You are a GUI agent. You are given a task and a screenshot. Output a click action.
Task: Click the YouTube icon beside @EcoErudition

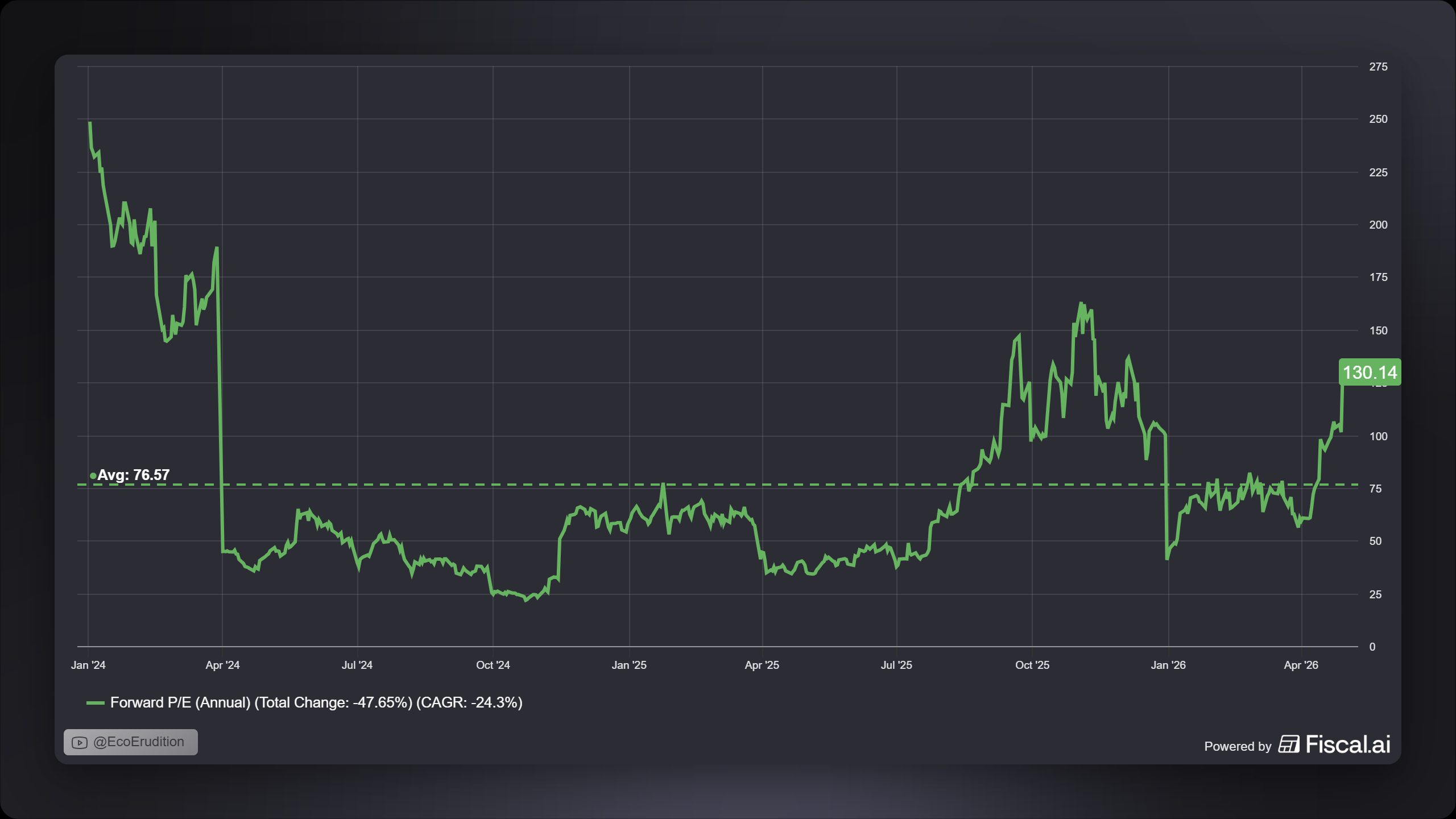pyautogui.click(x=80, y=743)
